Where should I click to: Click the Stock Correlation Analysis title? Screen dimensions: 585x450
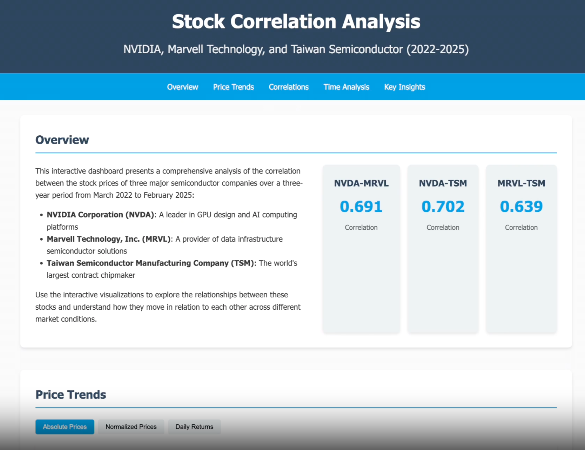tap(296, 22)
